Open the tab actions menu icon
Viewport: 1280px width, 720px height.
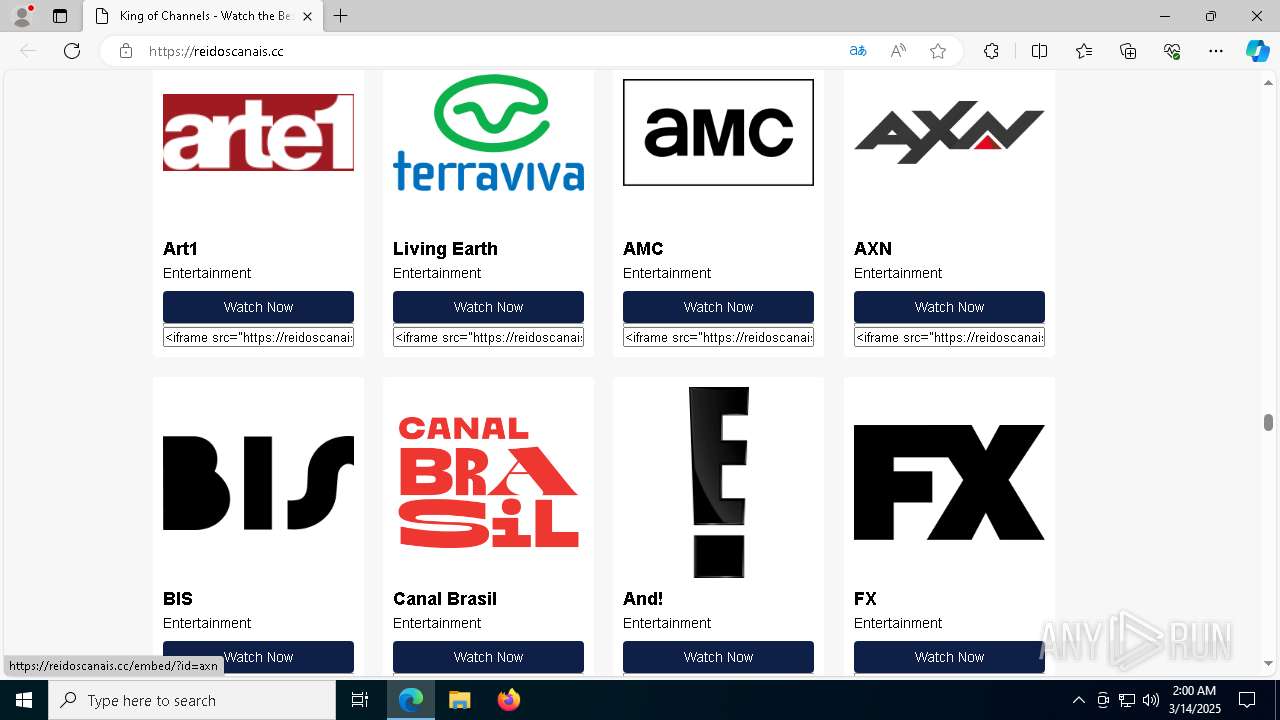point(60,16)
